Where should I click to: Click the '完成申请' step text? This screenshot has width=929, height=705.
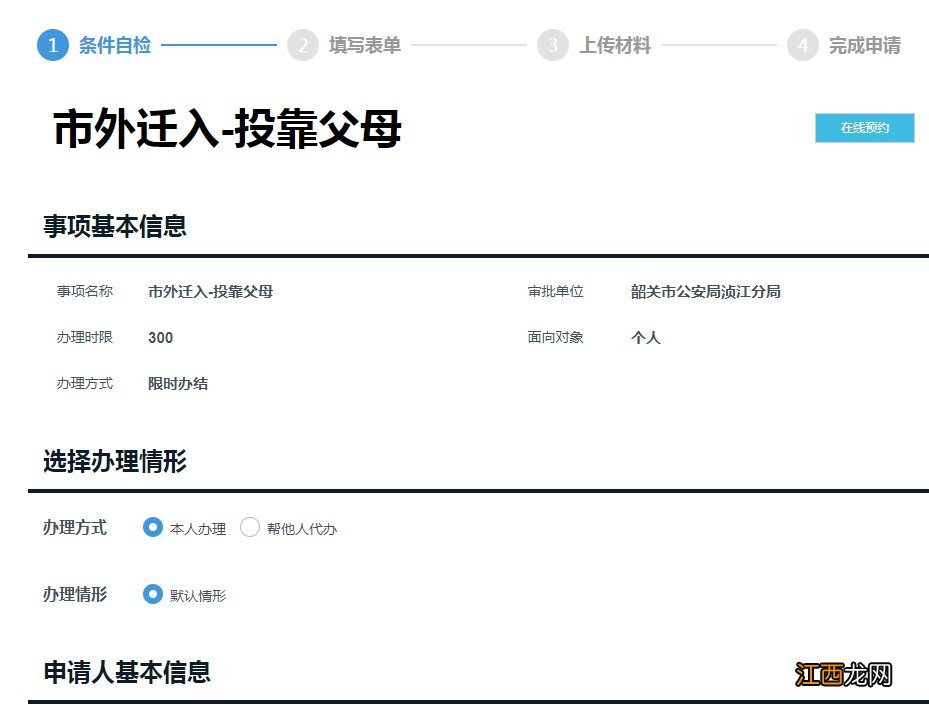click(x=864, y=44)
